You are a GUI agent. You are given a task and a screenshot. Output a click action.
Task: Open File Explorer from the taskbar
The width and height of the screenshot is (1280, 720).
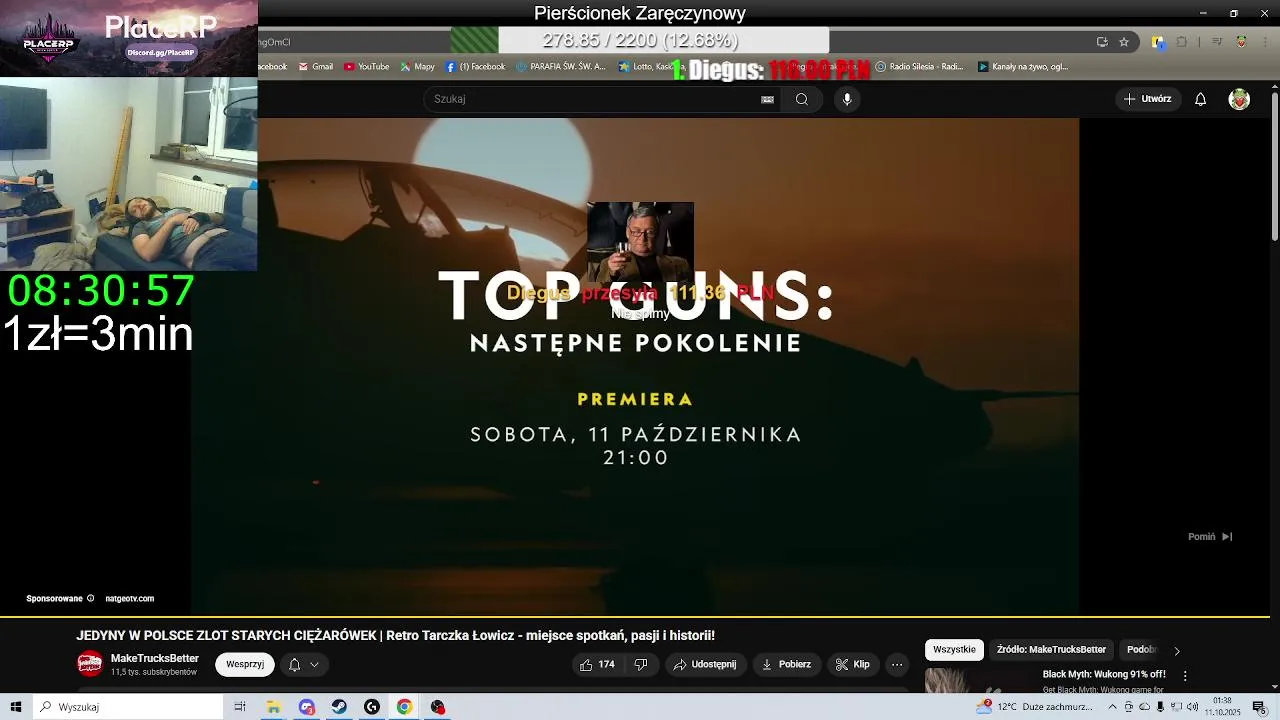click(x=273, y=707)
